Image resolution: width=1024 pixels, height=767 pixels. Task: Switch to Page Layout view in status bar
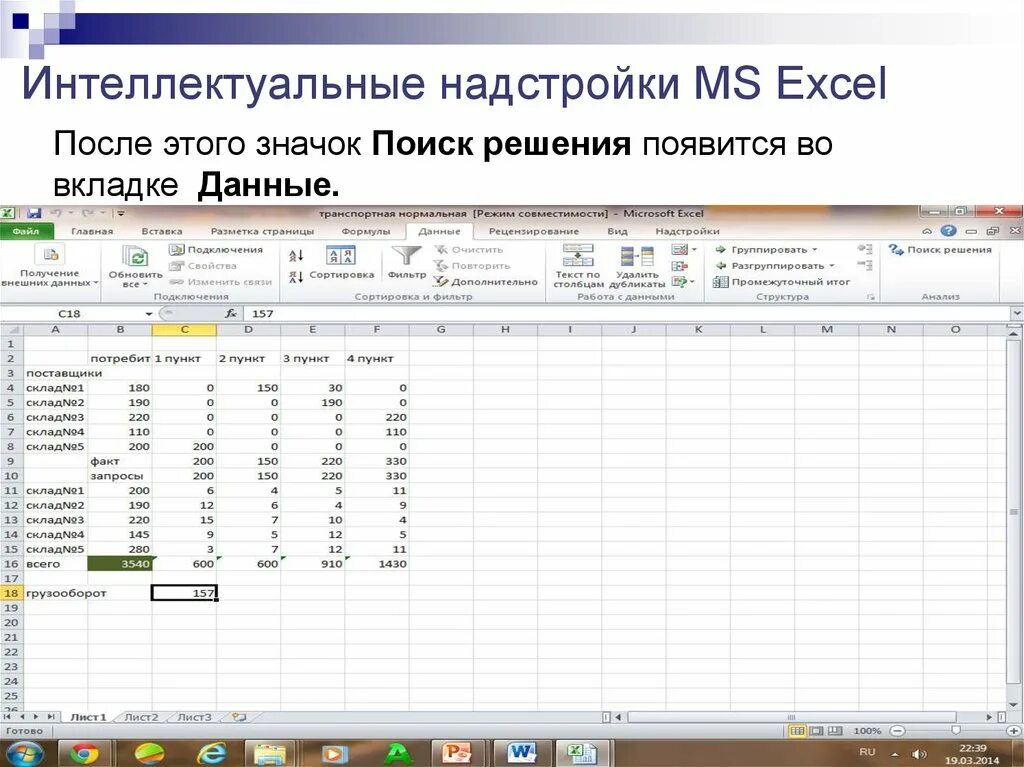tap(817, 730)
